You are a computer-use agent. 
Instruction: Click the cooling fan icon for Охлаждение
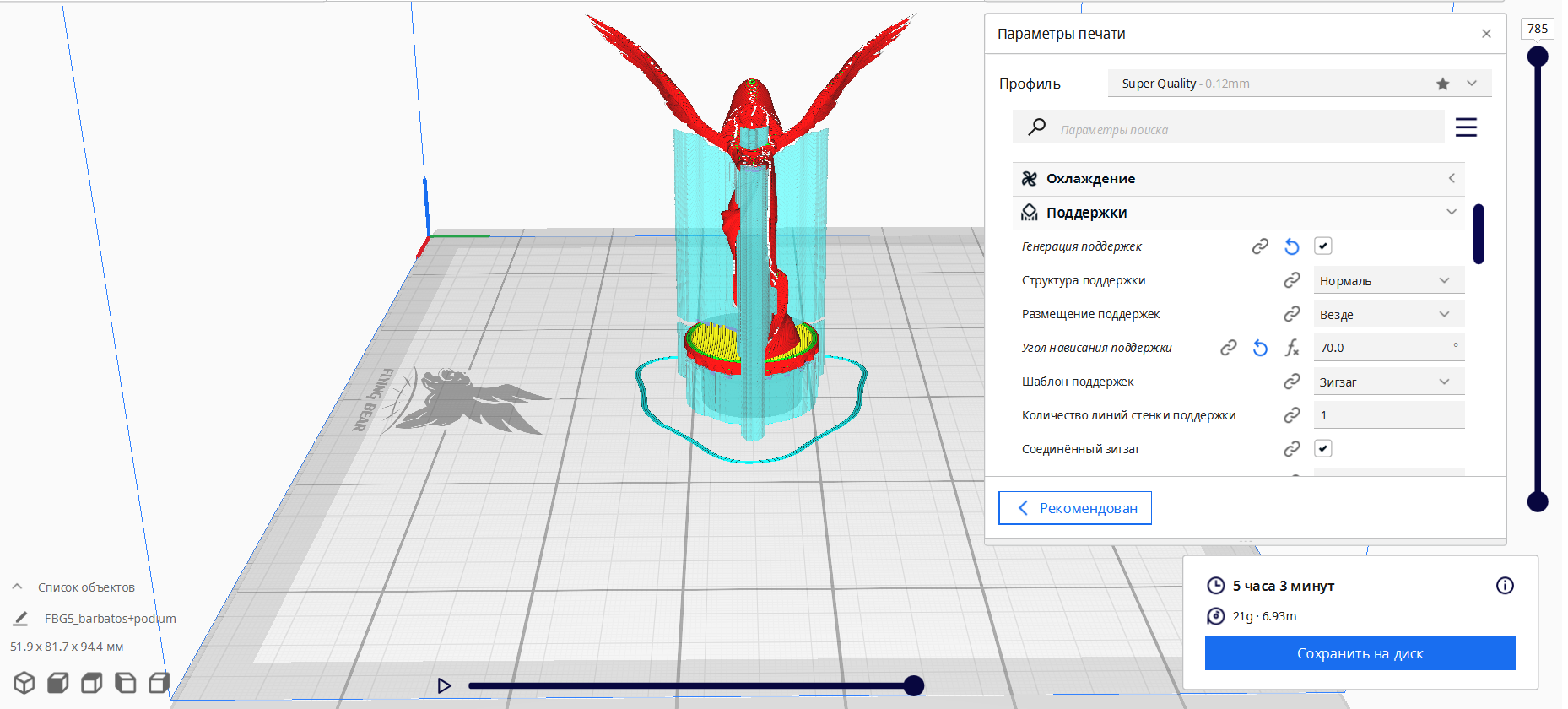coord(1030,179)
